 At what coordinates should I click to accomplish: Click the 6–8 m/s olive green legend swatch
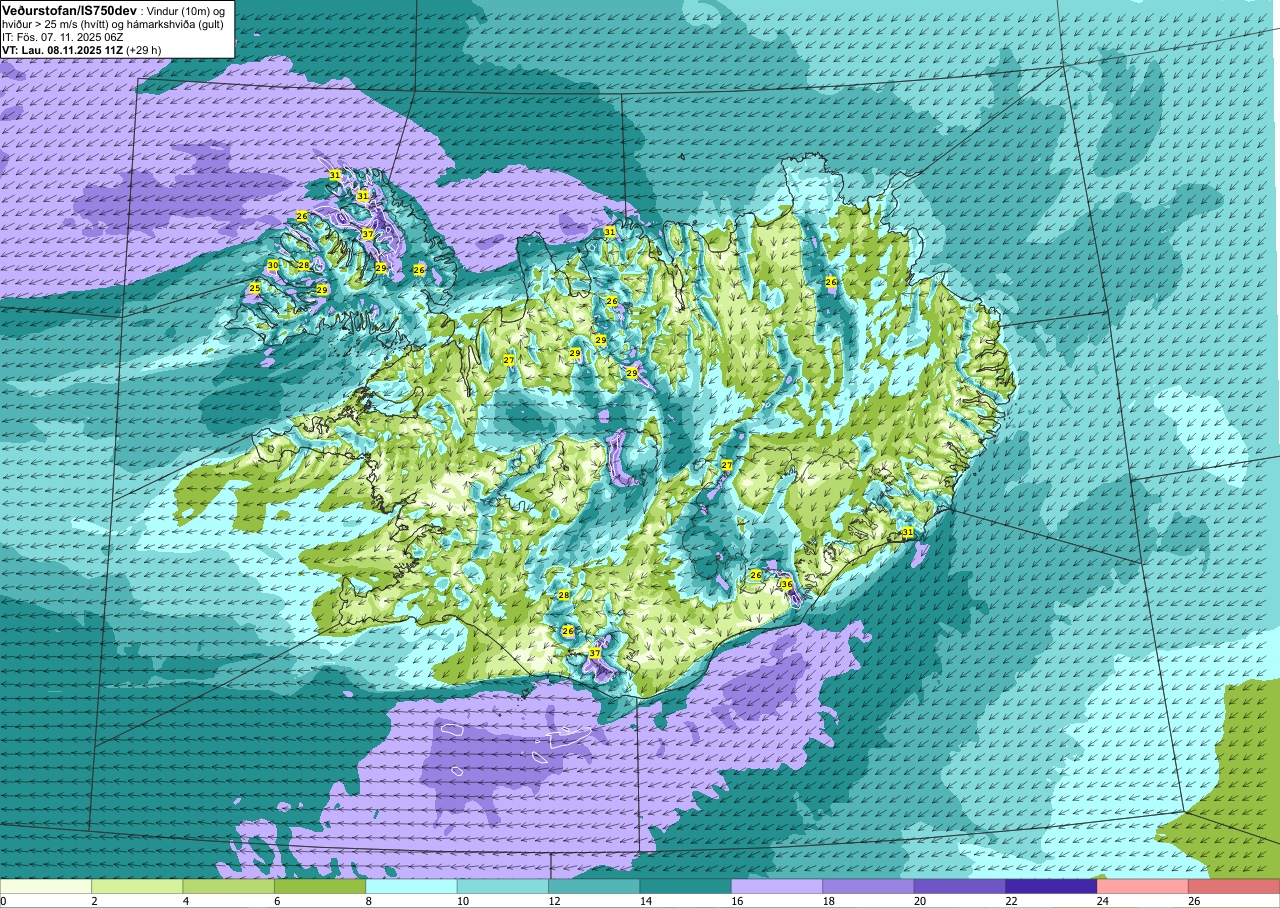coord(320,886)
